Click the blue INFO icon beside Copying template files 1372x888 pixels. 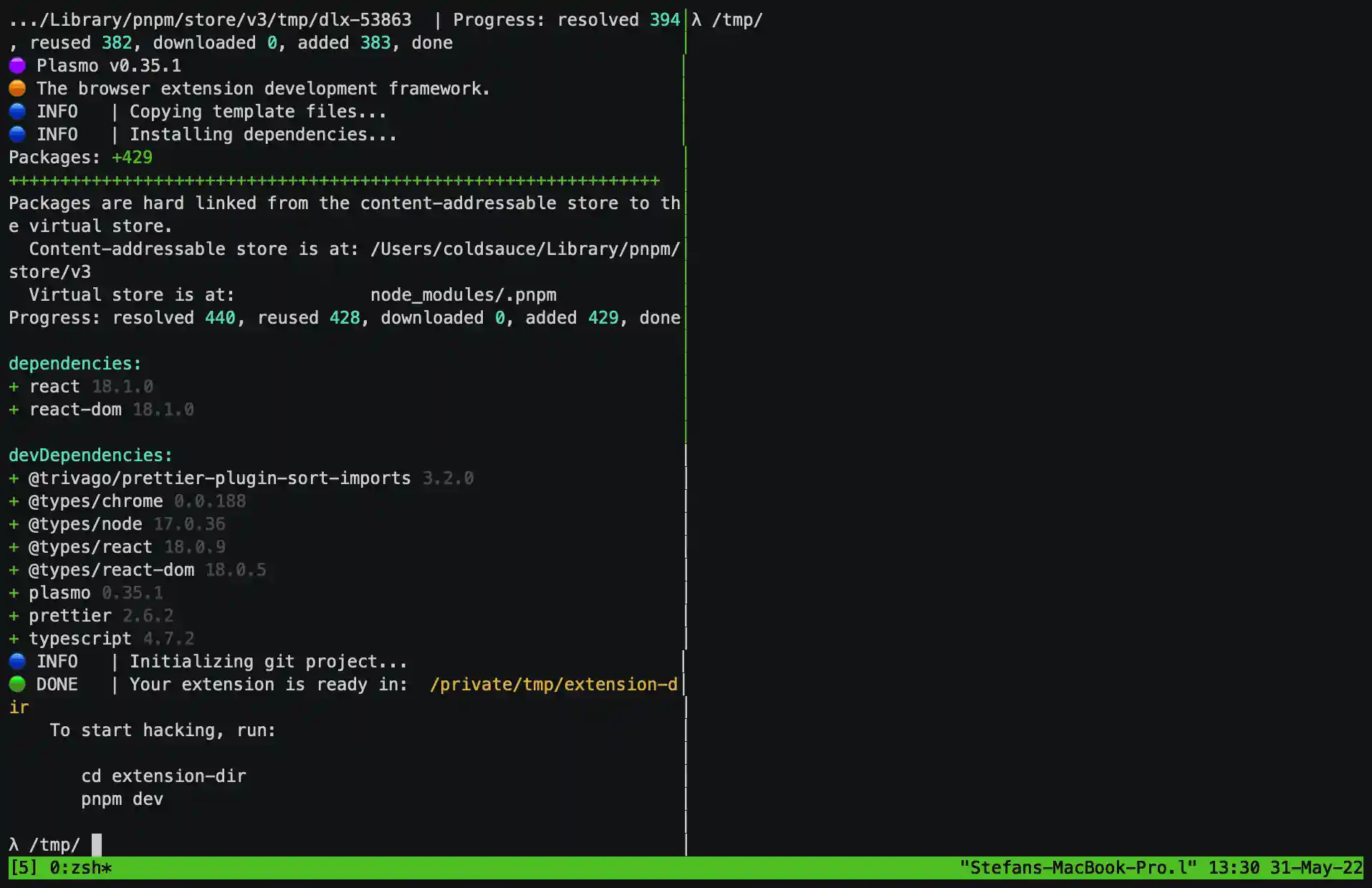click(x=17, y=111)
